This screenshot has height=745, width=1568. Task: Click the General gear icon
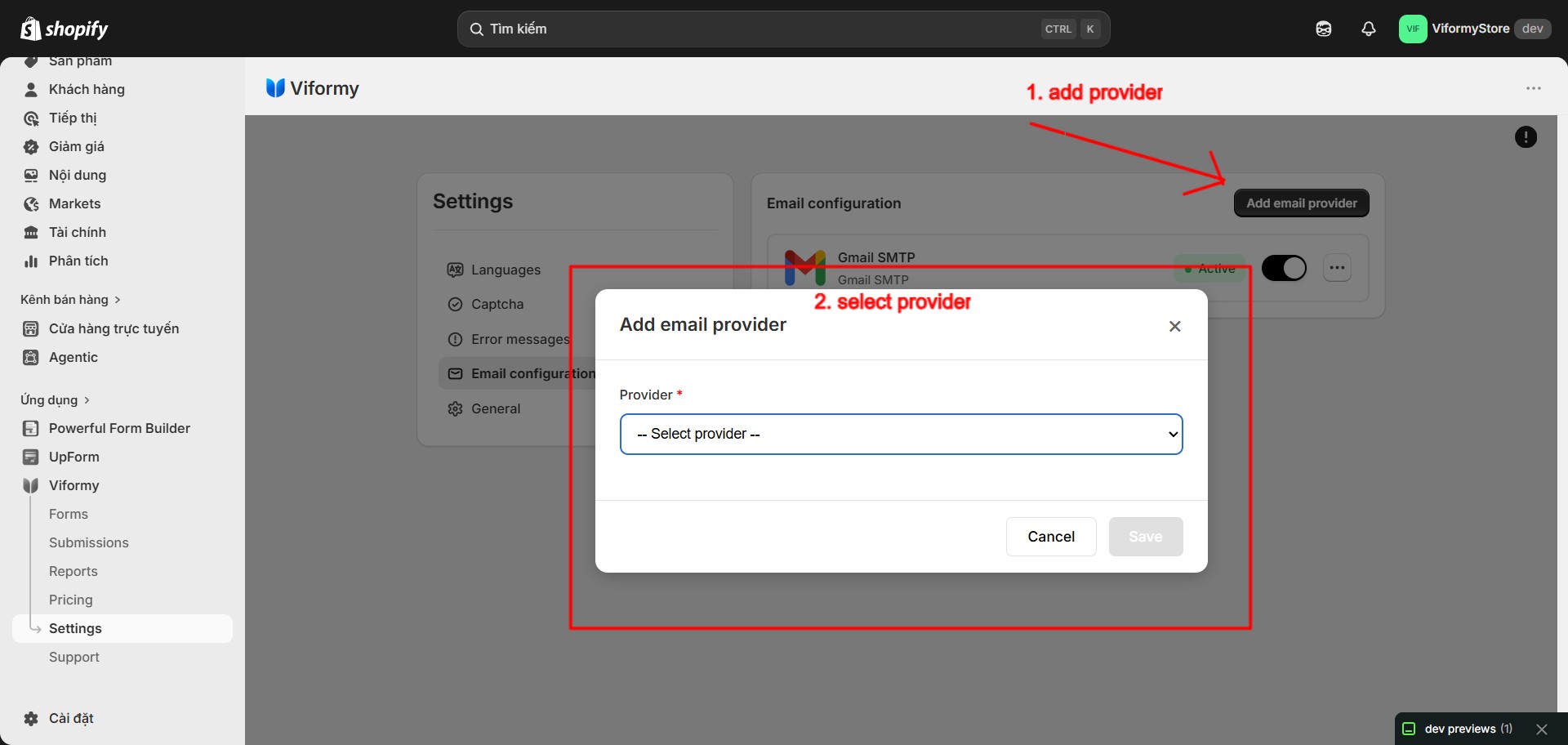tap(455, 408)
